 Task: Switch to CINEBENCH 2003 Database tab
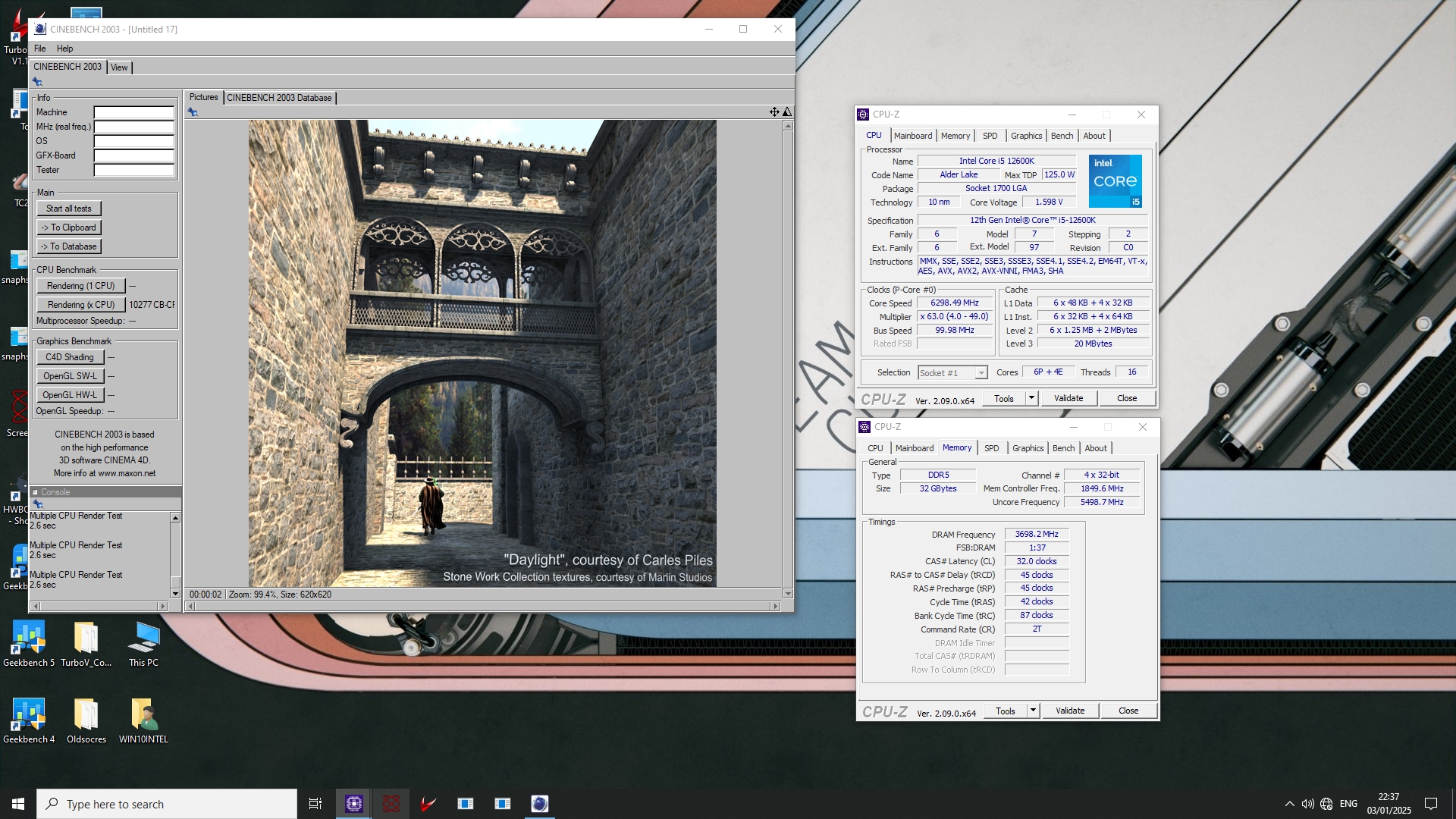click(279, 98)
